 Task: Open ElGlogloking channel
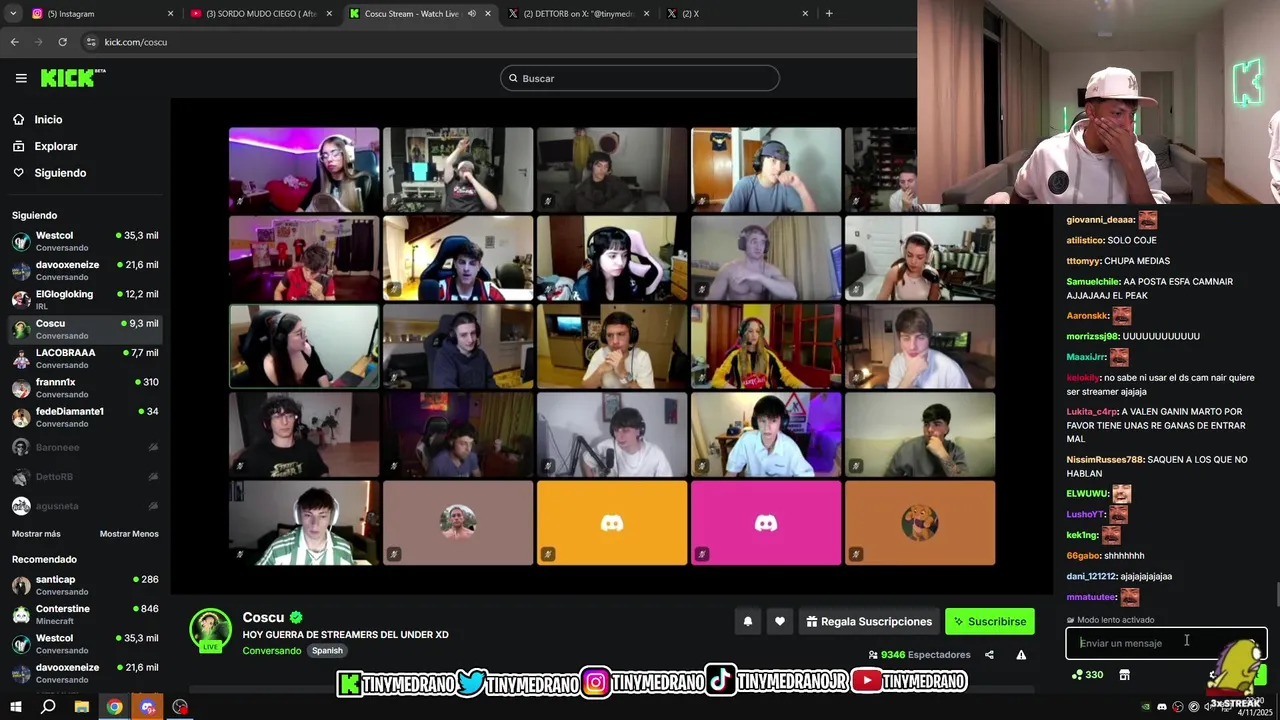(85, 299)
